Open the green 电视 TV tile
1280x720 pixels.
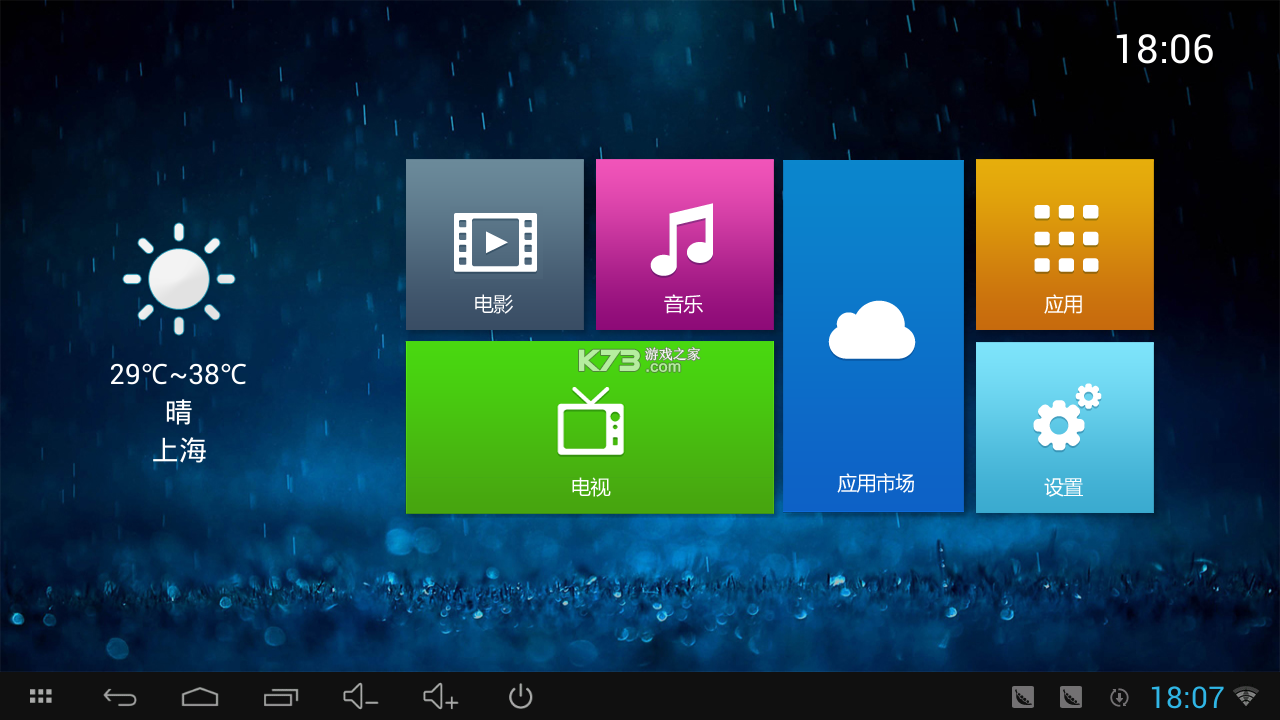tap(590, 427)
